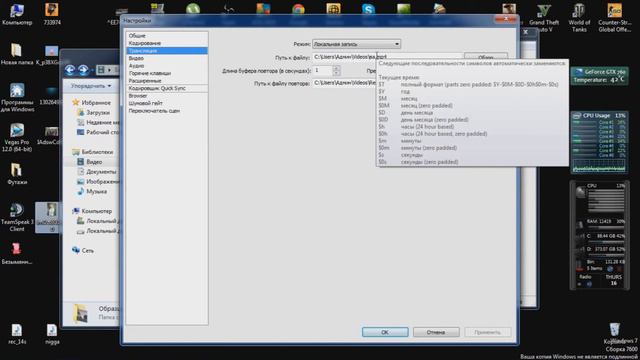This screenshot has width=640, height=360.
Task: Open the Аудио settings section
Action: click(x=136, y=66)
